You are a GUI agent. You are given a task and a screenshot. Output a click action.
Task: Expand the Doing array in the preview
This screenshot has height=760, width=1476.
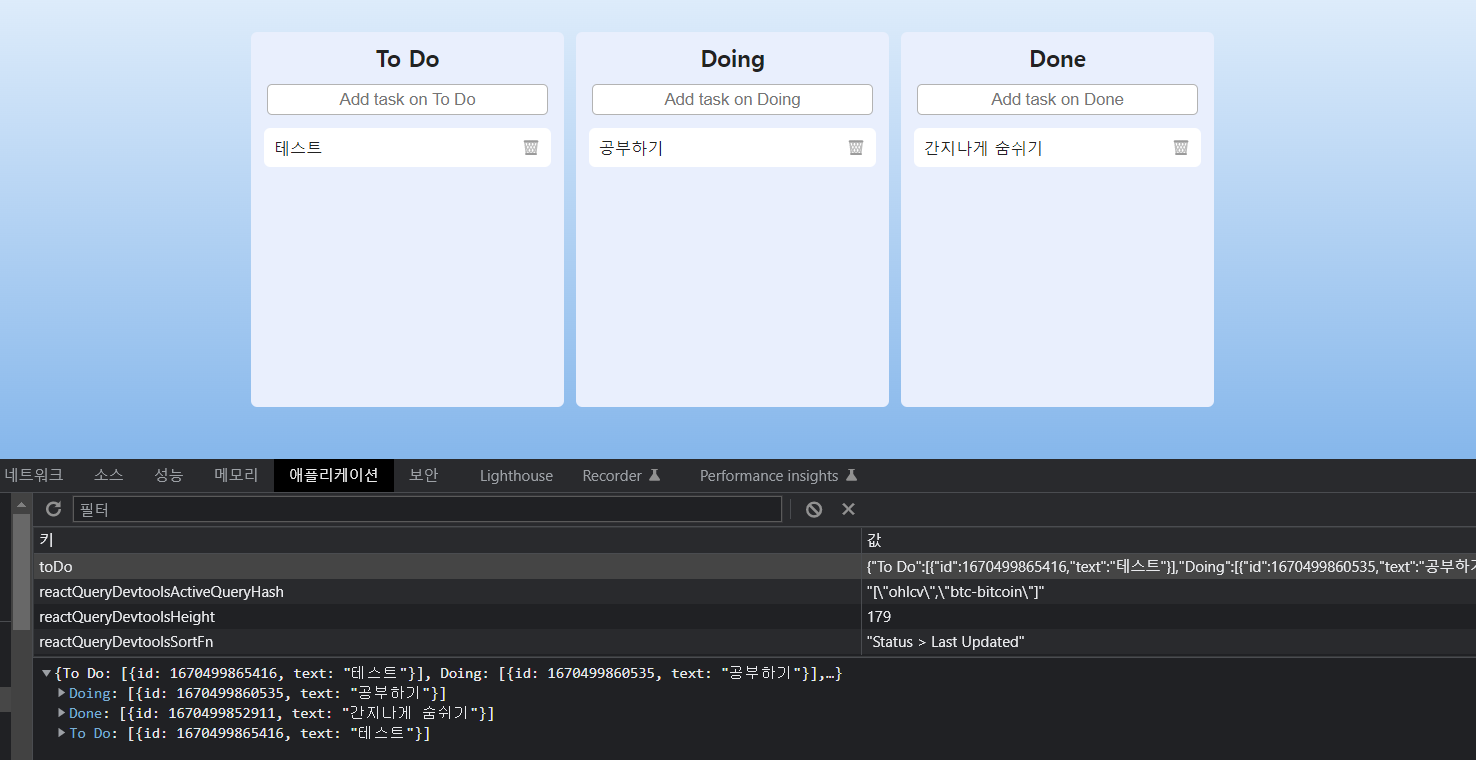62,693
